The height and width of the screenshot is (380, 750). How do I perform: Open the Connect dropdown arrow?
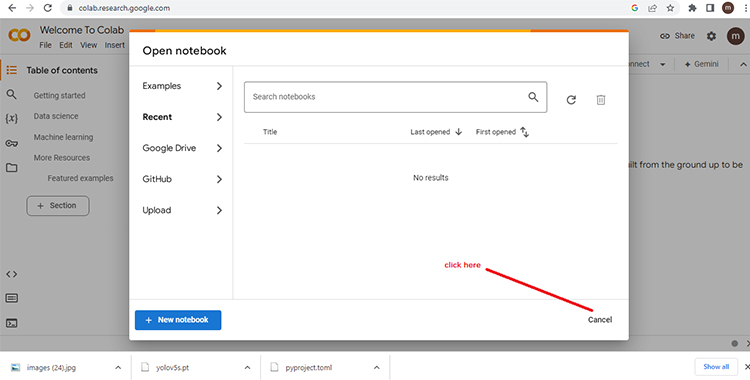point(662,65)
